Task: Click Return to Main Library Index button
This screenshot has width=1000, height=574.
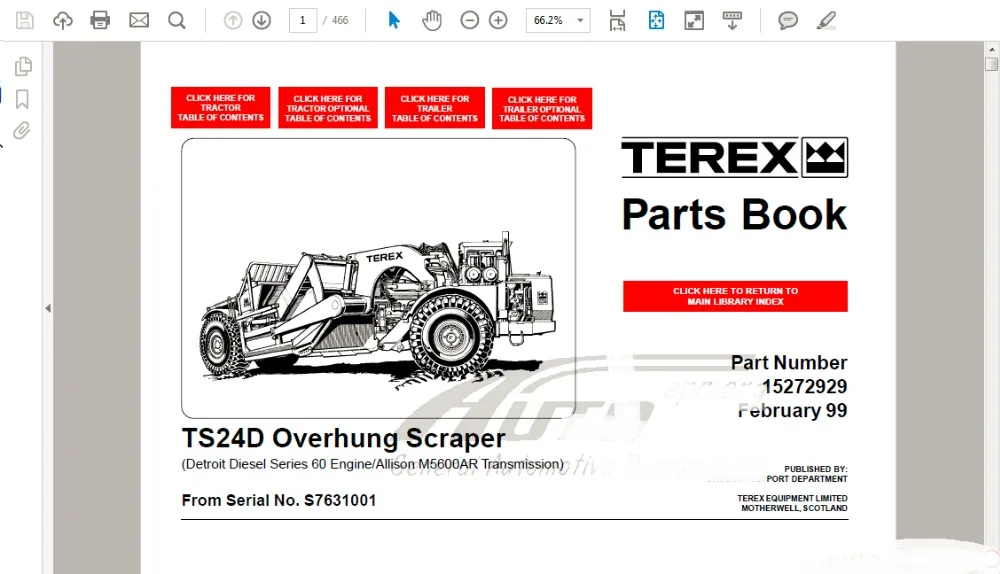Action: (735, 297)
